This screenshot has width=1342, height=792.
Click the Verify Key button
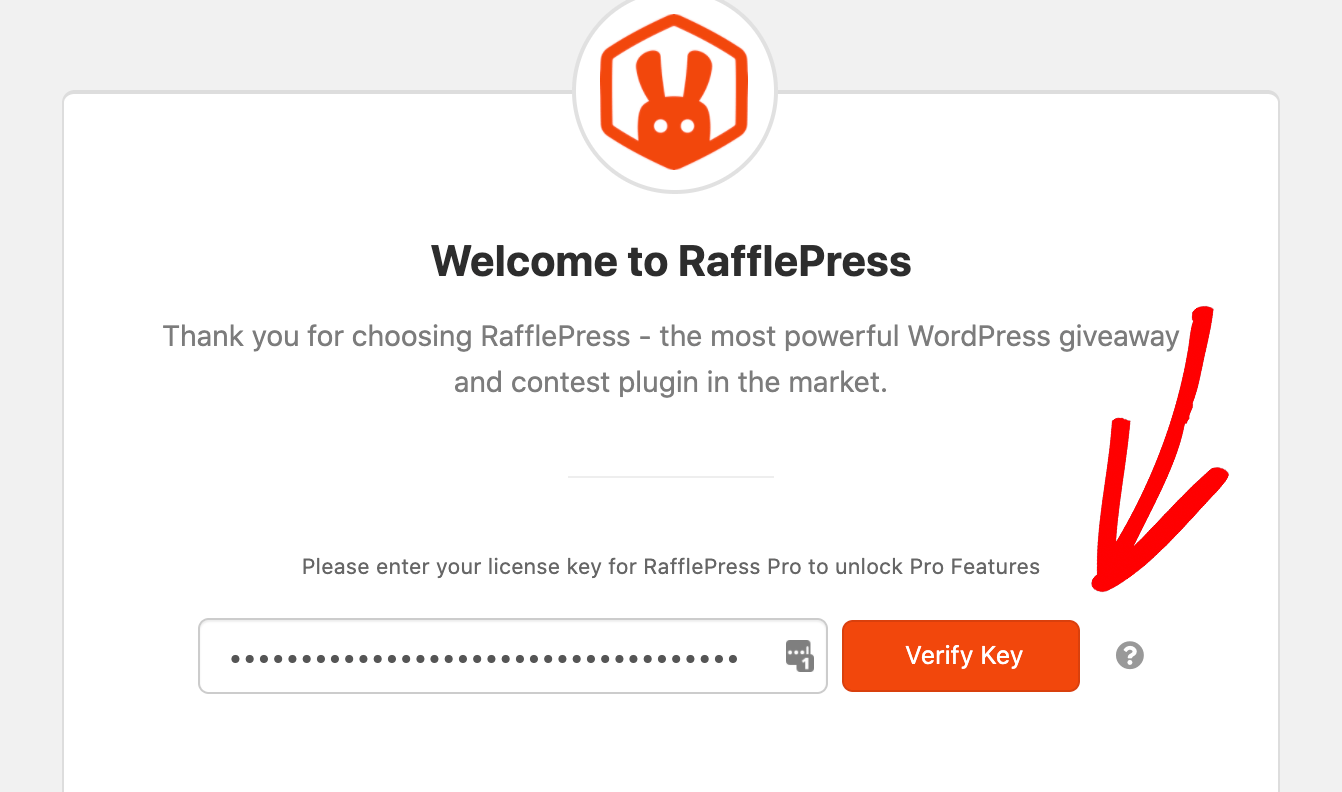tap(961, 656)
